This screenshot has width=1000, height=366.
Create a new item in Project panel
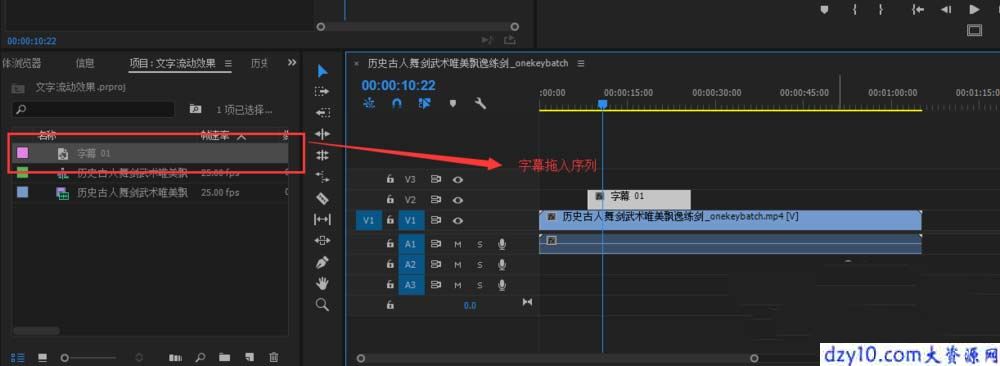click(249, 358)
